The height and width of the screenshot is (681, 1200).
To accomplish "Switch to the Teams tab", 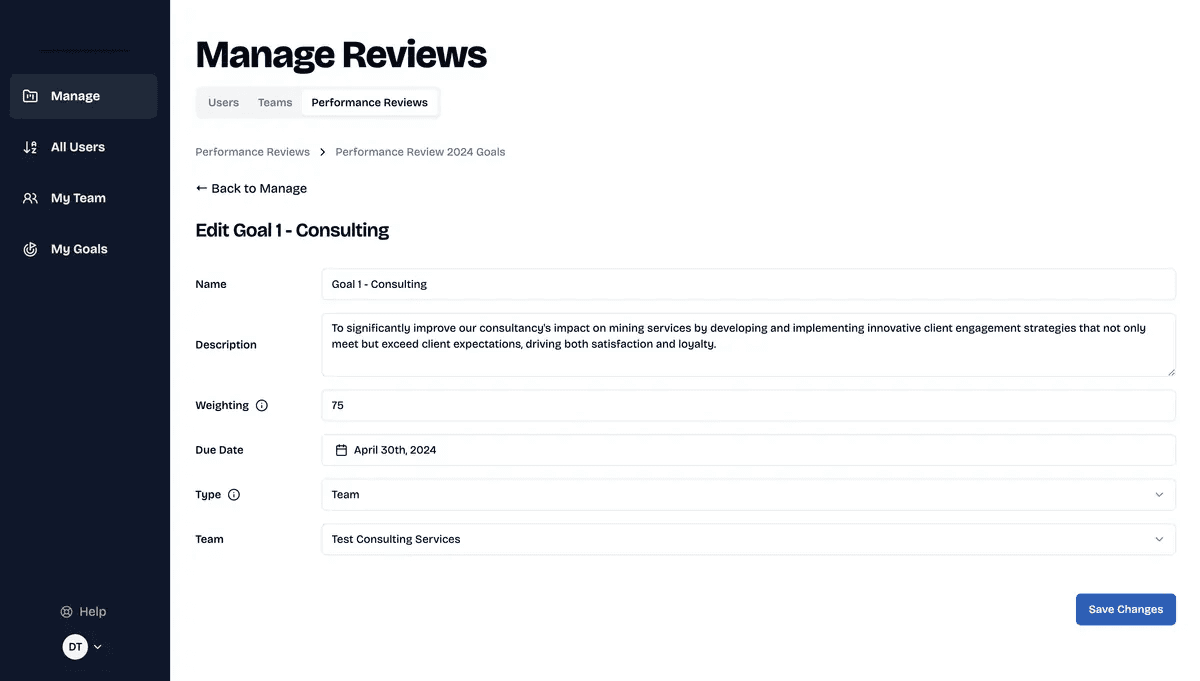I will (275, 102).
